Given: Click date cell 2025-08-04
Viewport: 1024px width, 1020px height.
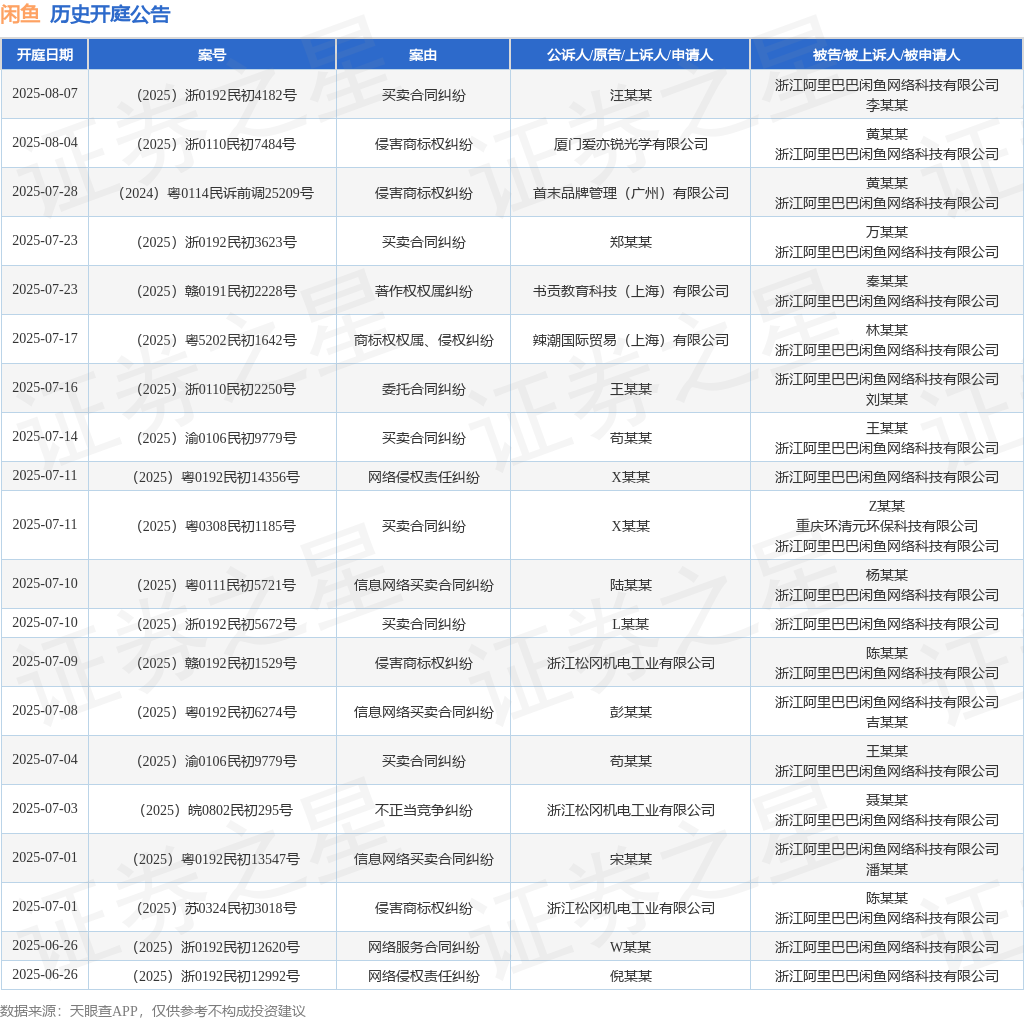Looking at the screenshot, I should (45, 142).
